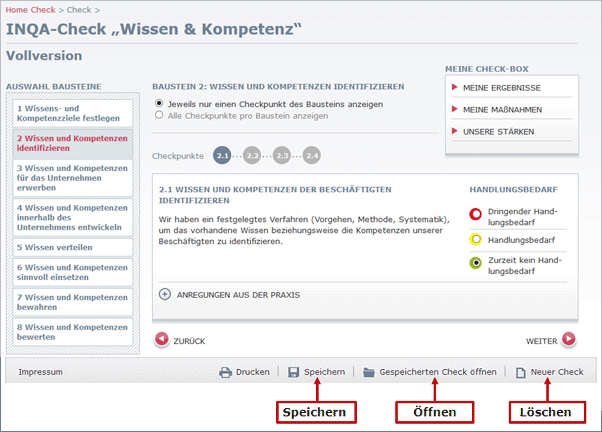Open Baustein 1 Wissens- und Kompetenzziele festlegen
The height and width of the screenshot is (432, 602).
73,113
